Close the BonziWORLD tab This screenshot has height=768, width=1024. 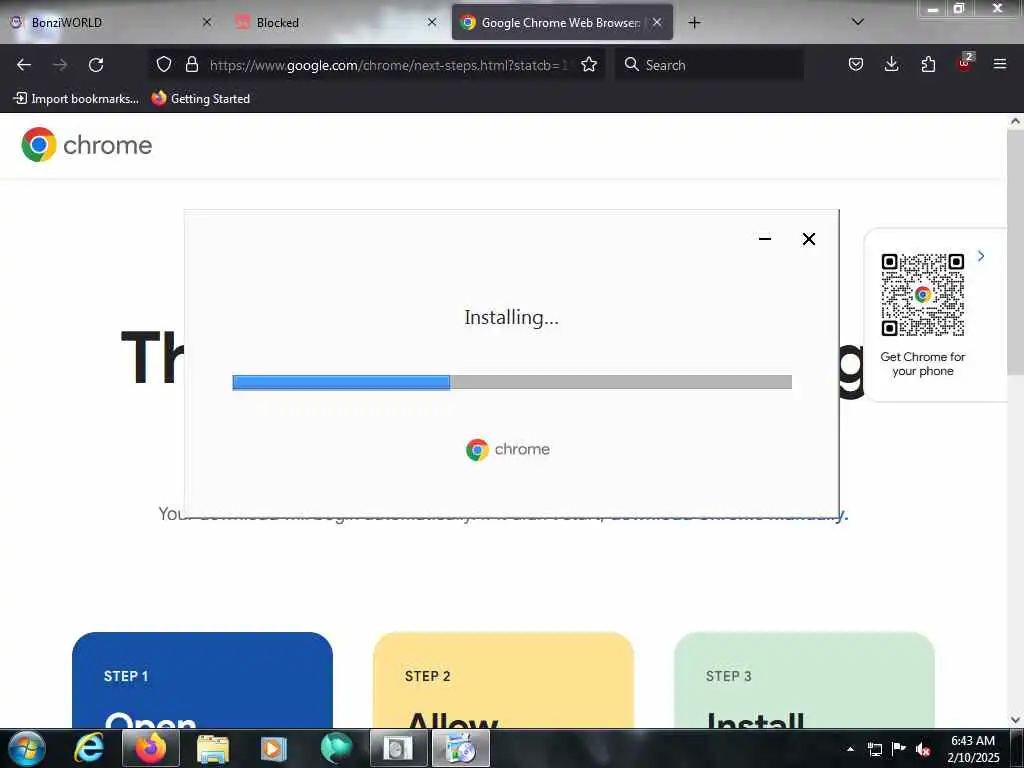point(207,22)
